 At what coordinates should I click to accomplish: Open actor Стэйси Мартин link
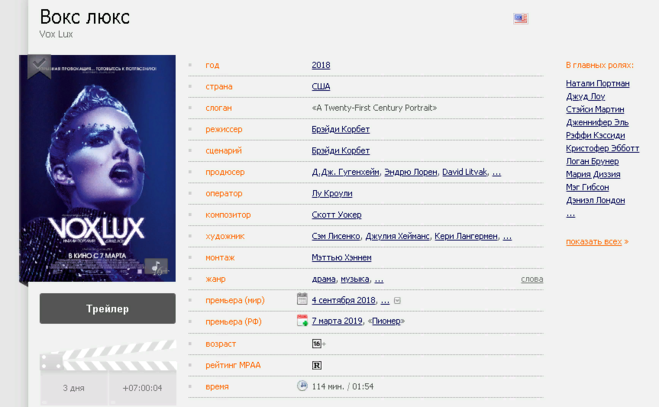[595, 110]
